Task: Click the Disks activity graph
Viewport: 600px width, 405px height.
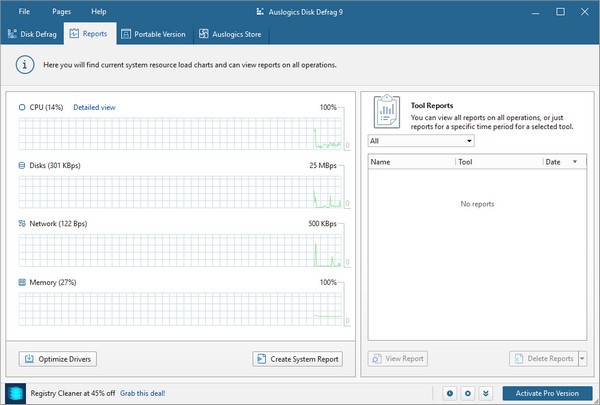Action: [180, 192]
